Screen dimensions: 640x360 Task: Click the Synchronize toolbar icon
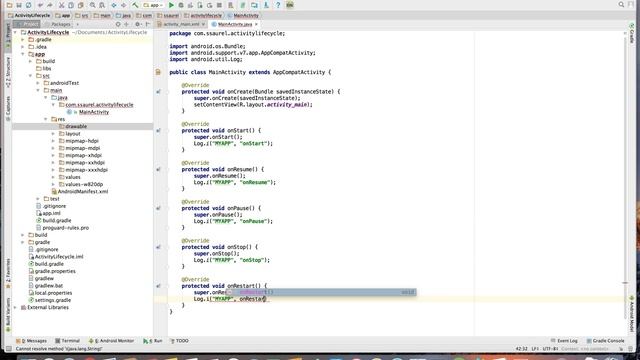click(28, 5)
